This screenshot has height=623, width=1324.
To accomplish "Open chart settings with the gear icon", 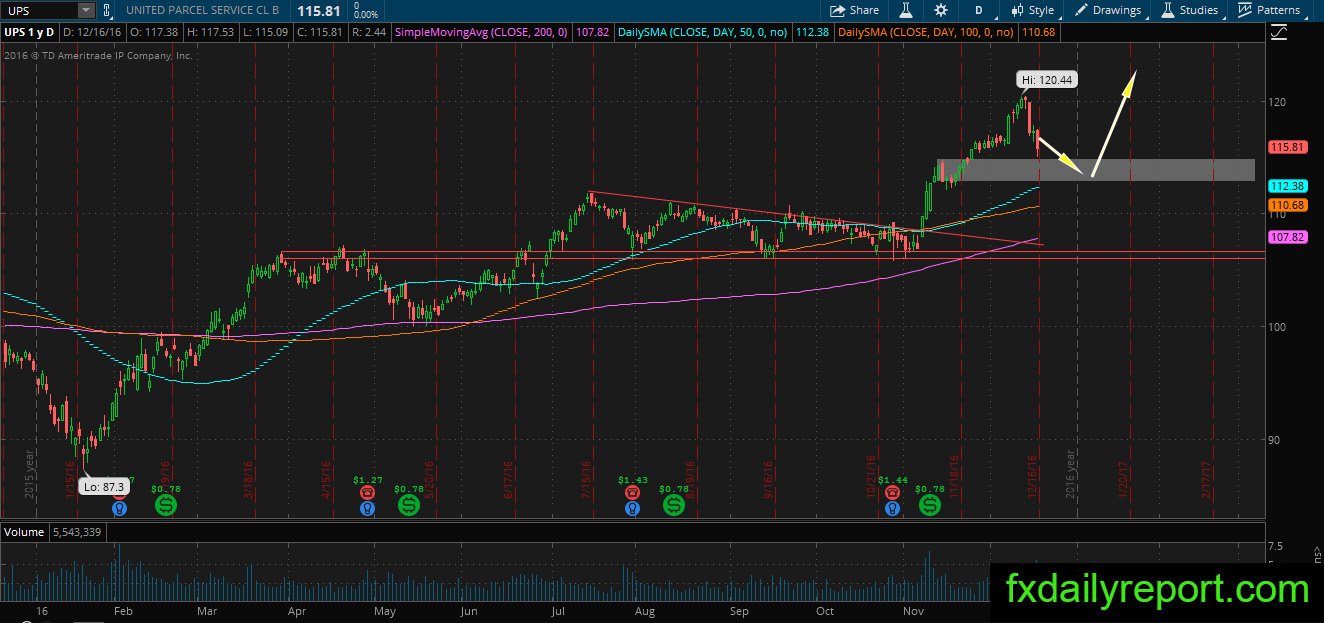I will (x=941, y=10).
